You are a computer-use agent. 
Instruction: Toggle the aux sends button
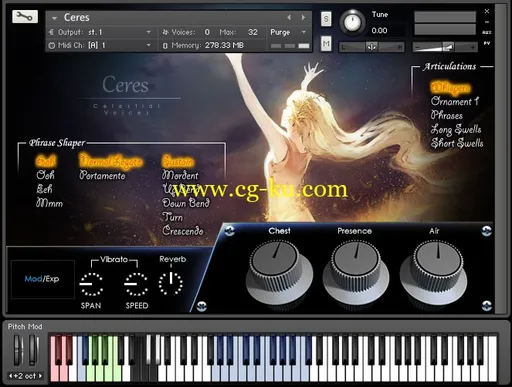487,32
